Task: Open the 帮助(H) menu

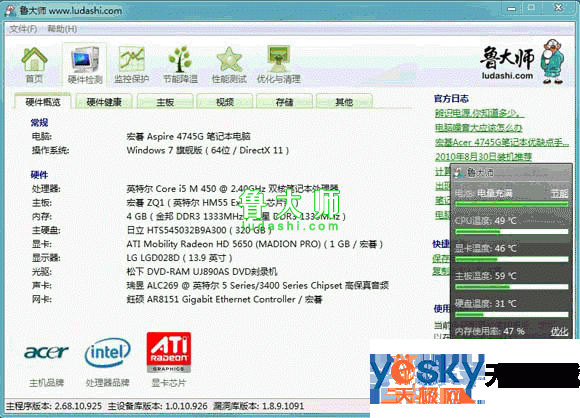Action: point(62,29)
